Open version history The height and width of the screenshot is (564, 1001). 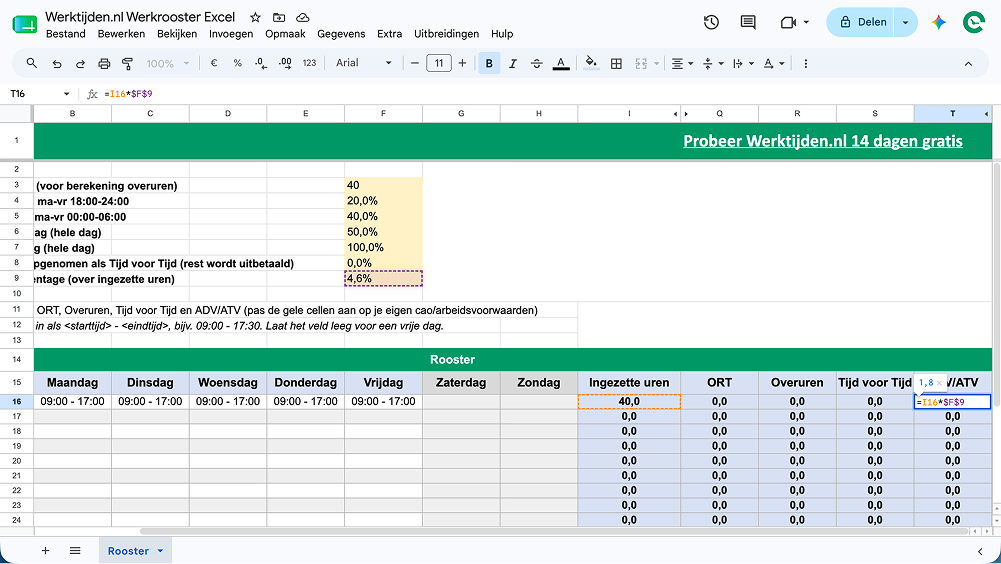711,22
